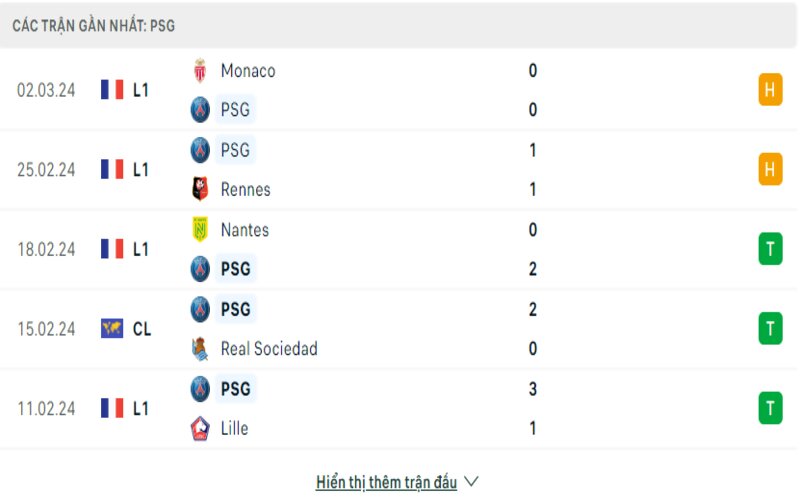800x500 pixels.
Task: Click French flag on the 02.03.24 row
Action: [x=112, y=90]
